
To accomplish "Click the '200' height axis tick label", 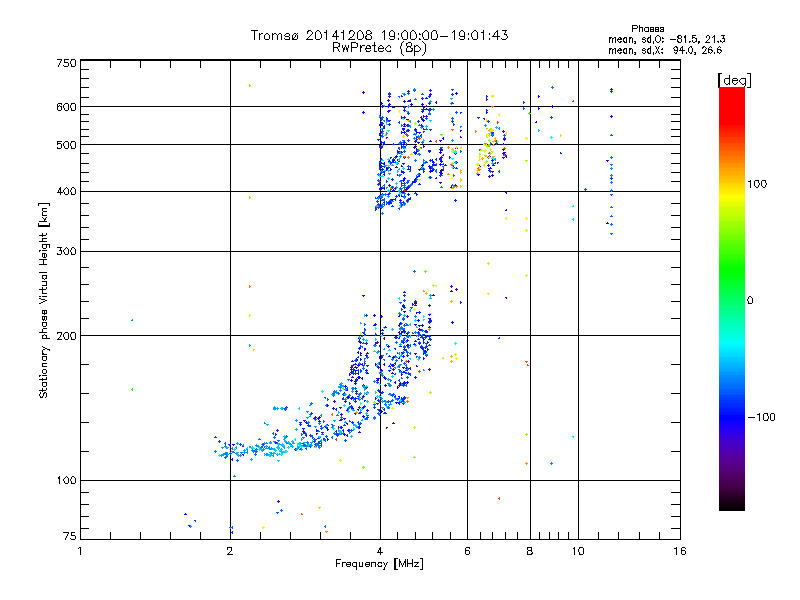I will pos(66,336).
